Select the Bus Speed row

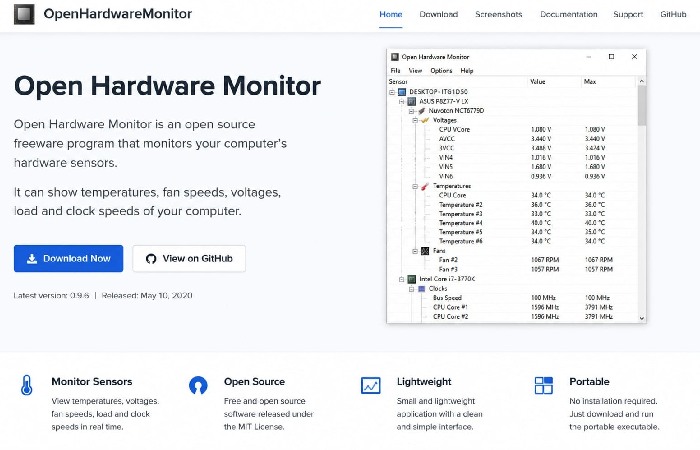coord(513,298)
